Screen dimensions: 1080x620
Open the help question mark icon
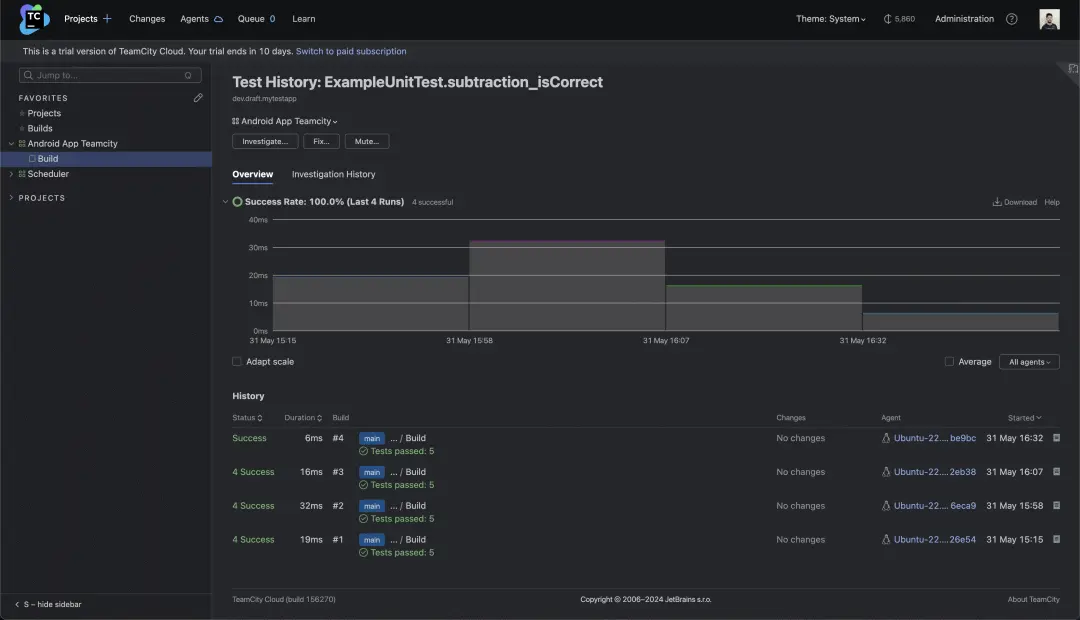click(x=1011, y=19)
